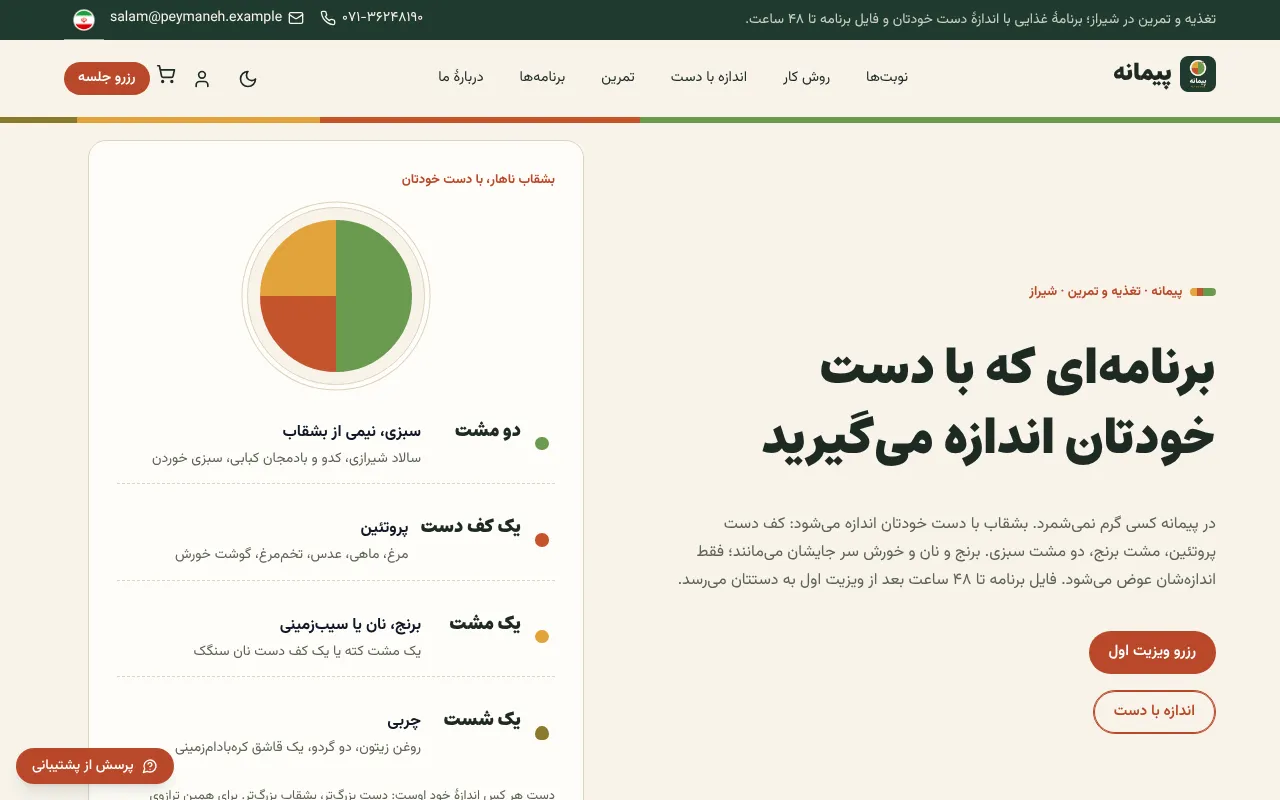Click the Peymaneh logo icon
The width and height of the screenshot is (1280, 800).
point(1198,74)
